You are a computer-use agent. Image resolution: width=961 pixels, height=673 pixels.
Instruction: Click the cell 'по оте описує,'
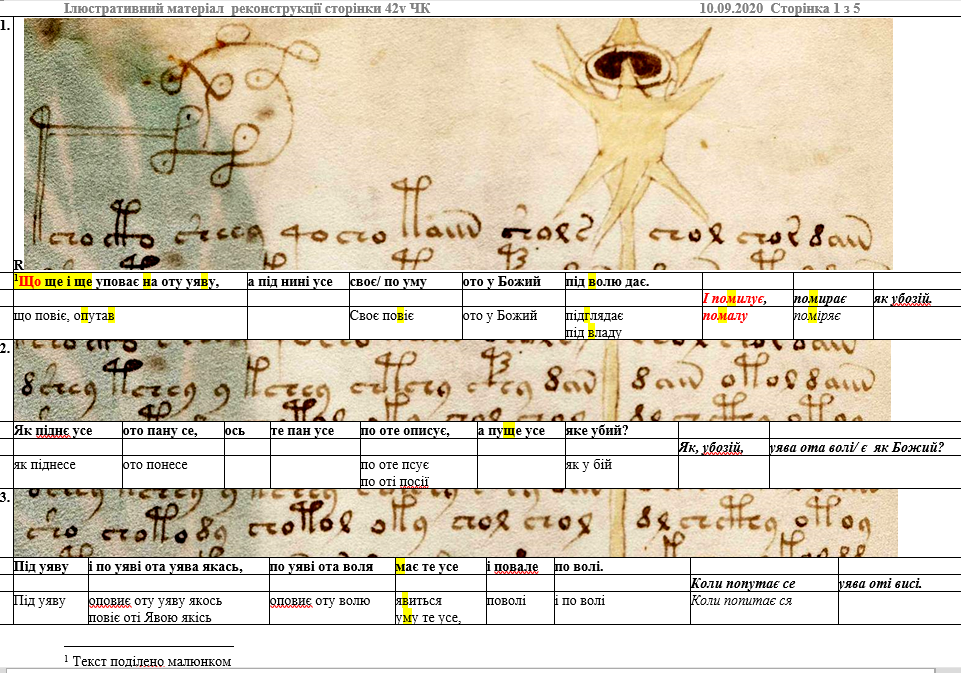click(419, 430)
